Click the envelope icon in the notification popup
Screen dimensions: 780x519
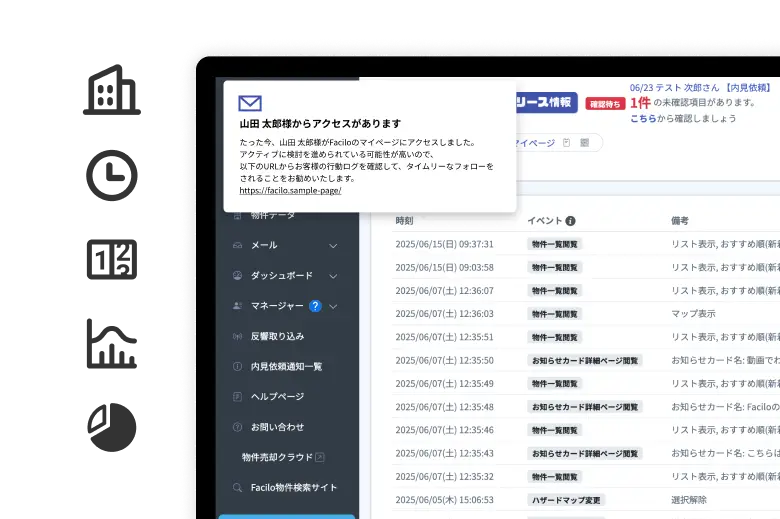point(250,103)
